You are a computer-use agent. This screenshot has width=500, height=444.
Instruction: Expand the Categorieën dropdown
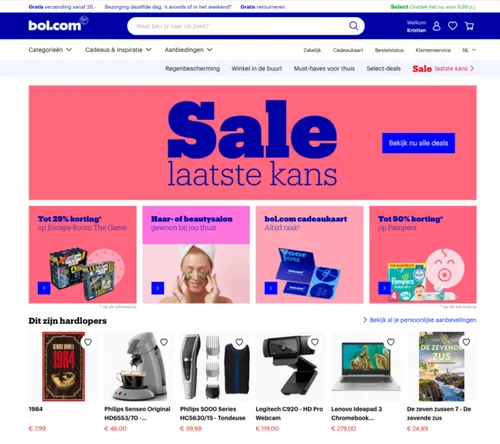[x=50, y=50]
